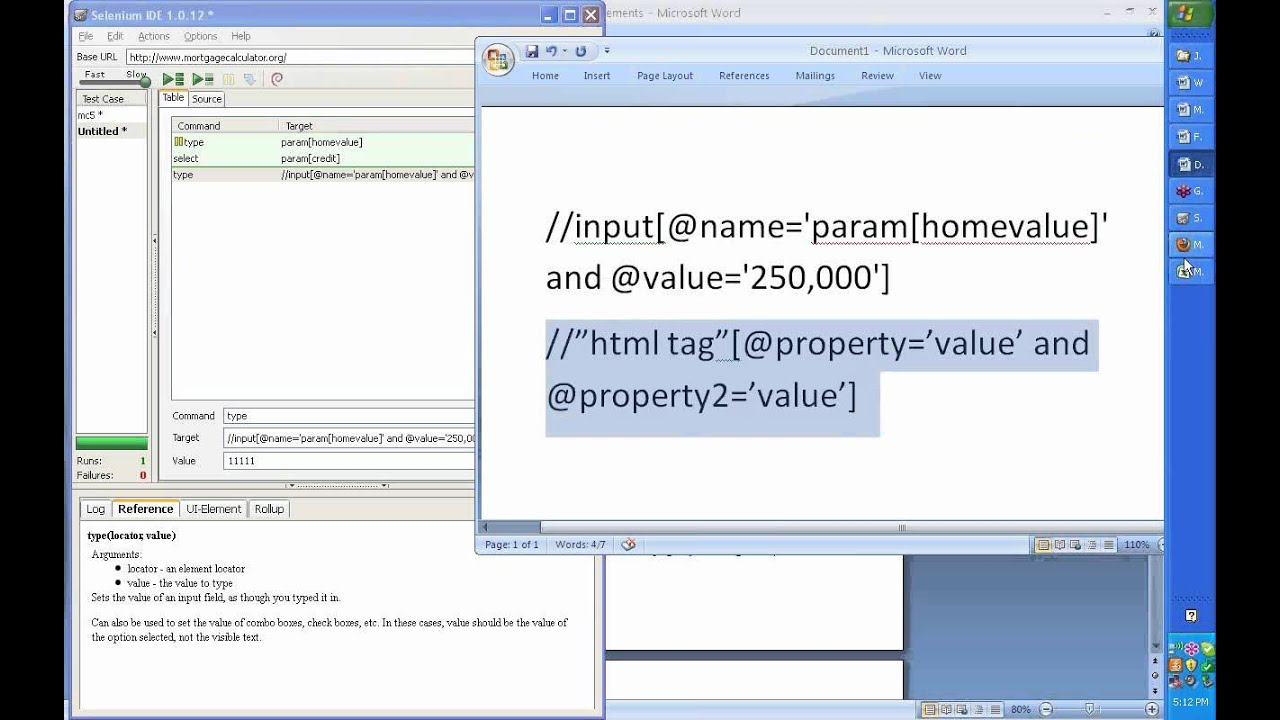Open Word Mailings ribbon tab

[x=815, y=76]
